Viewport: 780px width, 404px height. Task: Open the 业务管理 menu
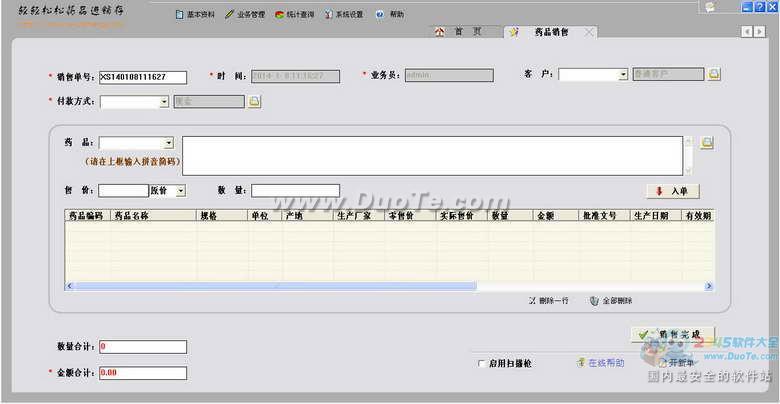pos(245,14)
